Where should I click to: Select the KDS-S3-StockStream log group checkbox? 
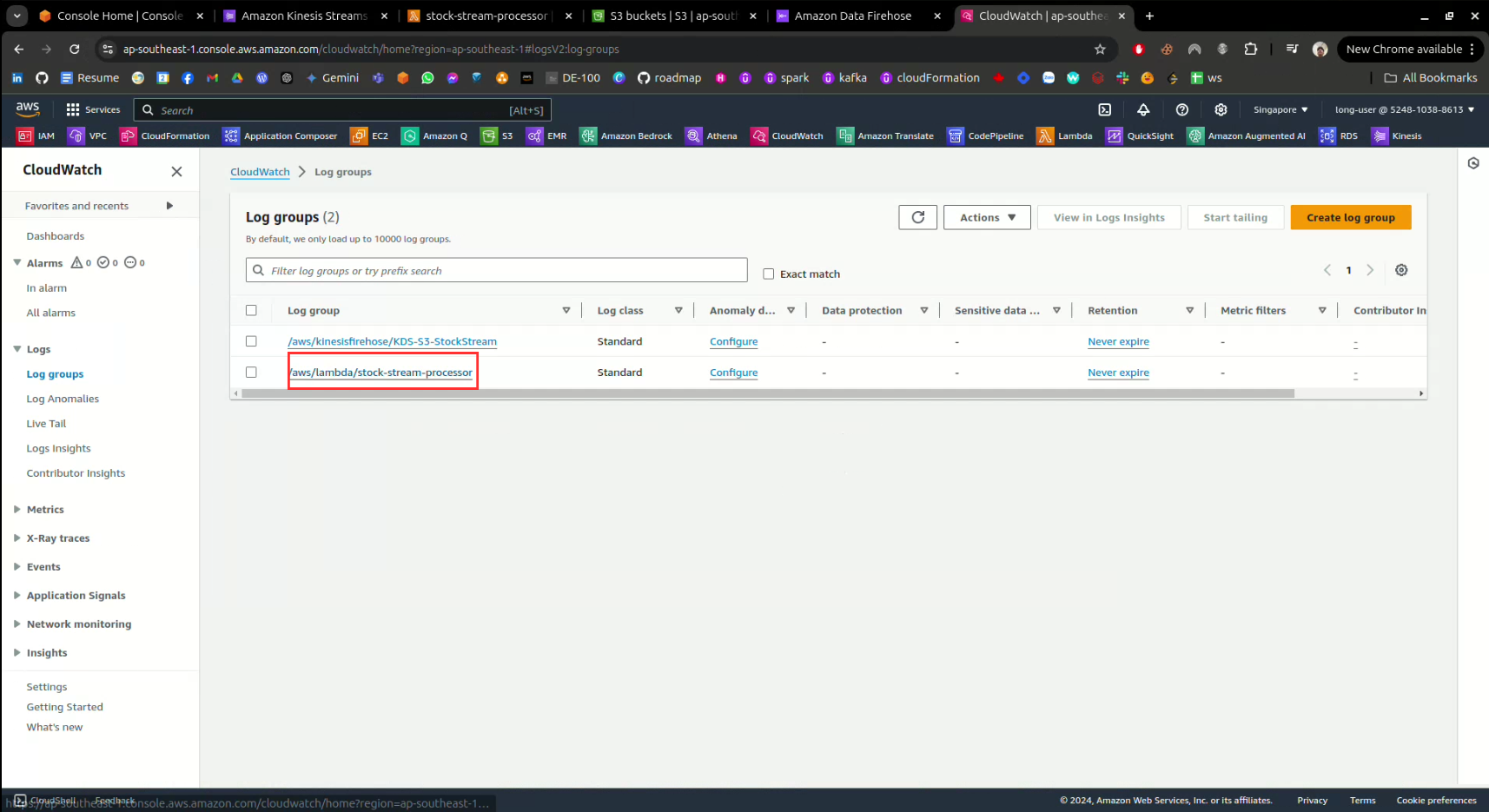click(251, 341)
